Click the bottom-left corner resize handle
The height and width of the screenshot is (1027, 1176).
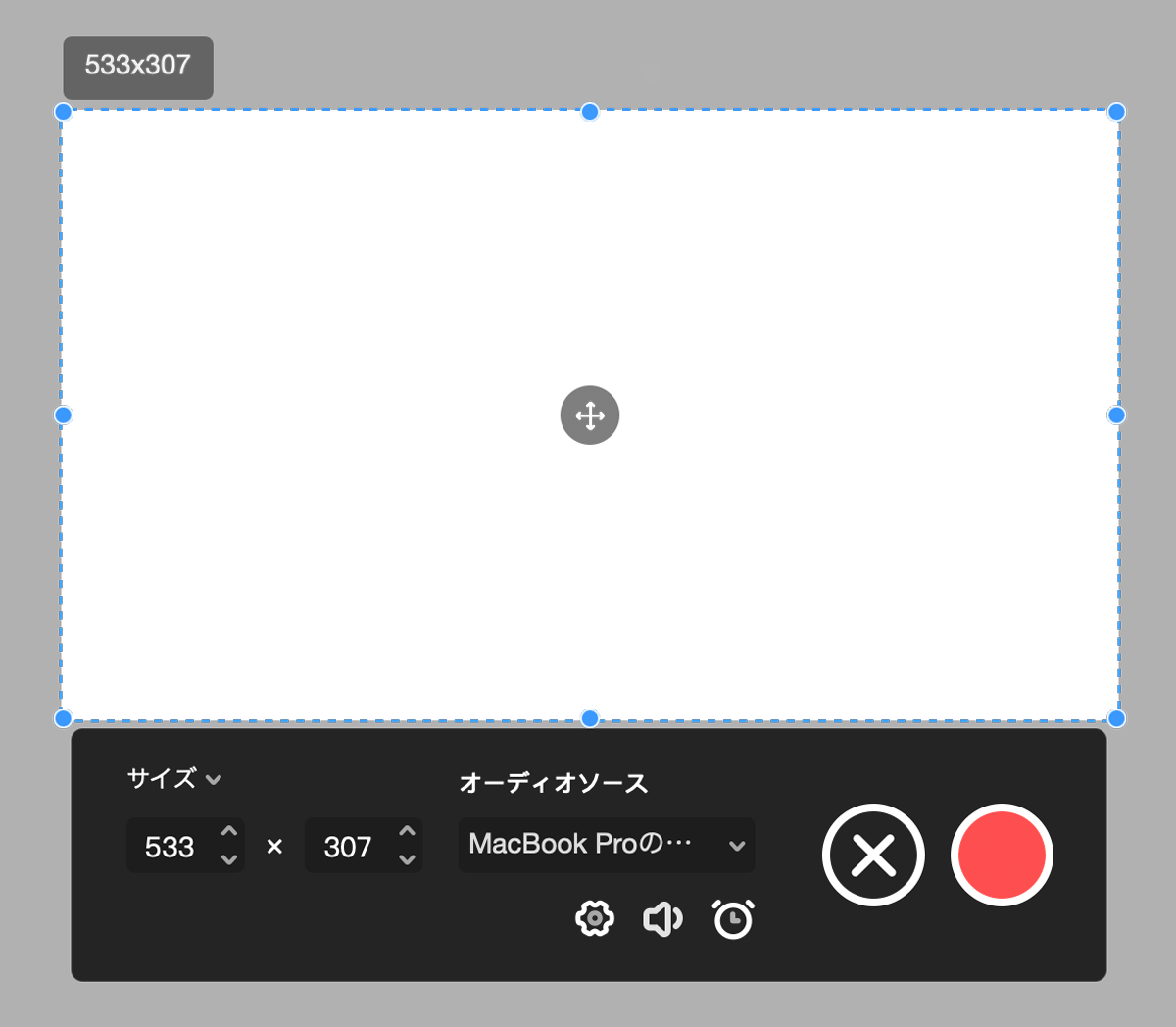(63, 718)
